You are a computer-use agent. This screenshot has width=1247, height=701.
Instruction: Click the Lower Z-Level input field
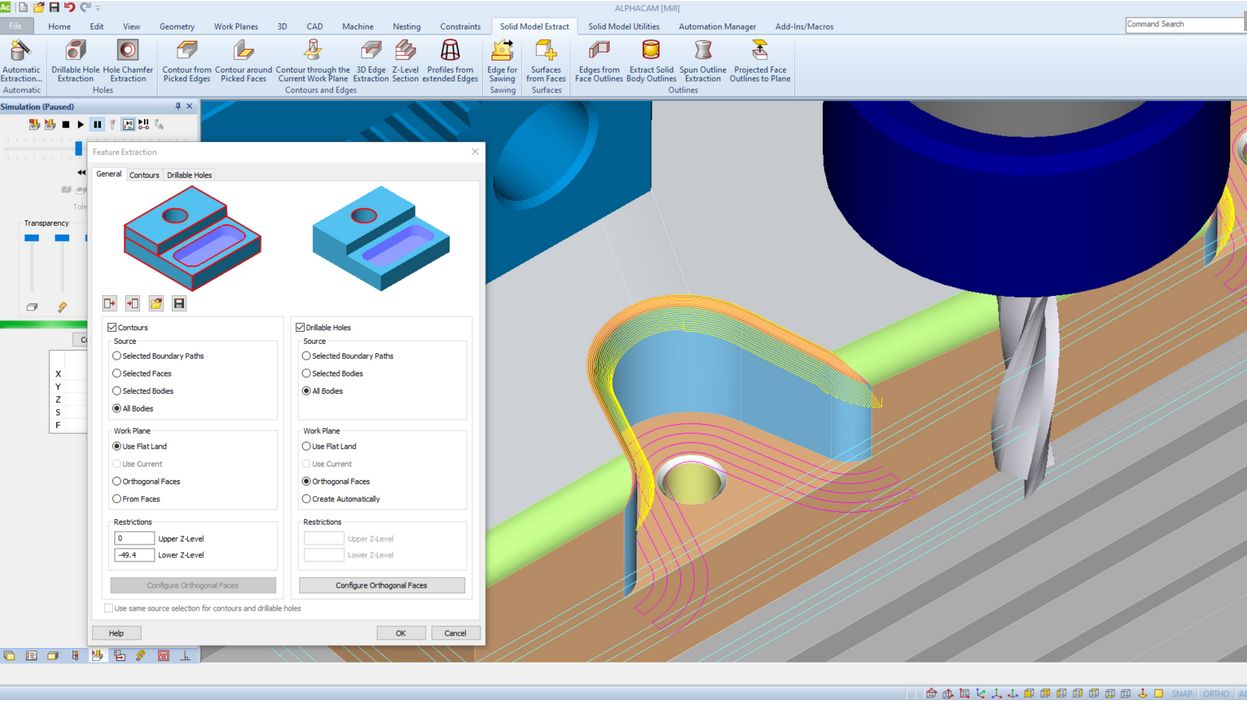click(x=134, y=555)
